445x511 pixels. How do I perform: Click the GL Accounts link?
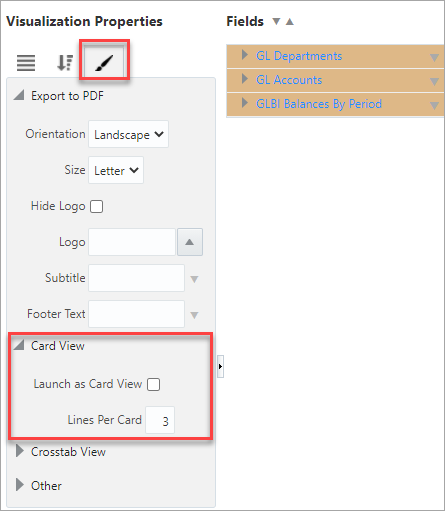point(289,80)
